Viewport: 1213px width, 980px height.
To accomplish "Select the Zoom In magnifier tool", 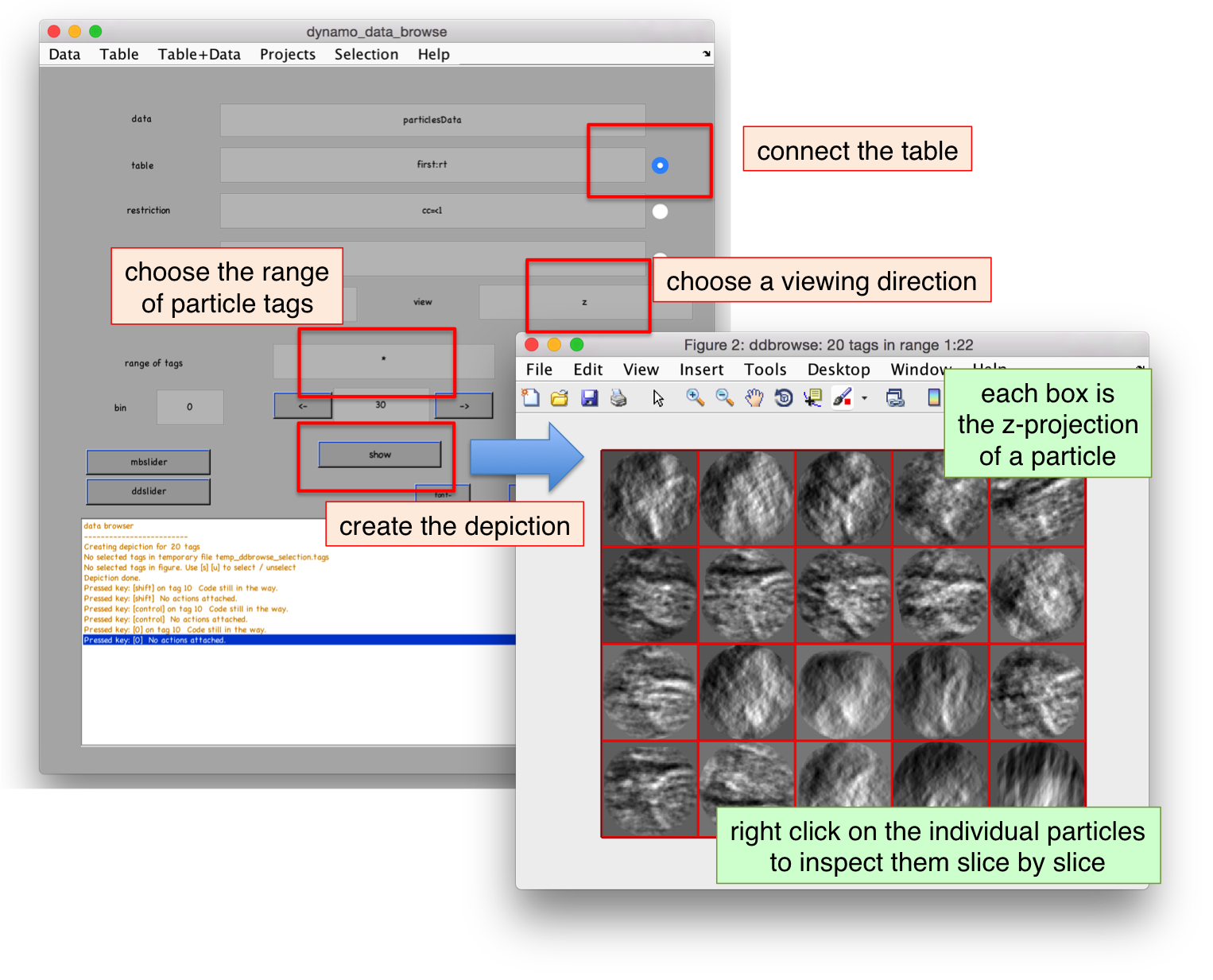I will pyautogui.click(x=695, y=397).
